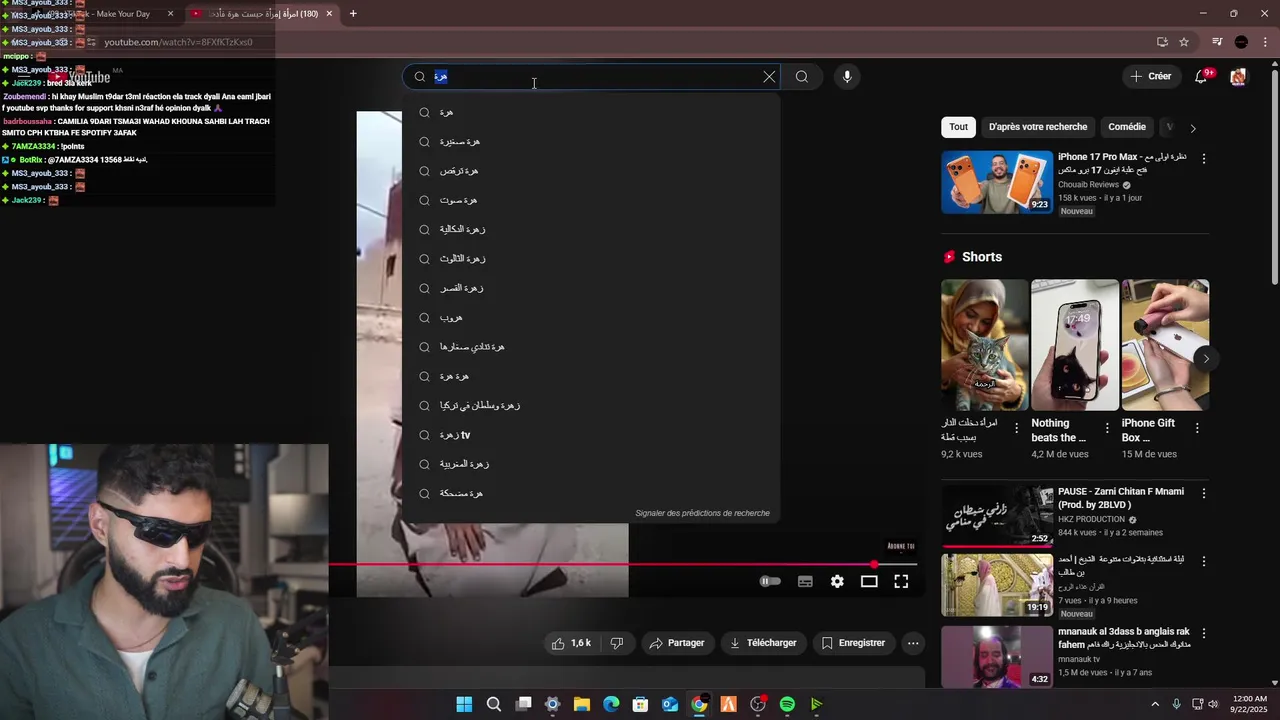The width and height of the screenshot is (1280, 720).
Task: Open Microsoft Edge from the taskbar
Action: [x=611, y=704]
